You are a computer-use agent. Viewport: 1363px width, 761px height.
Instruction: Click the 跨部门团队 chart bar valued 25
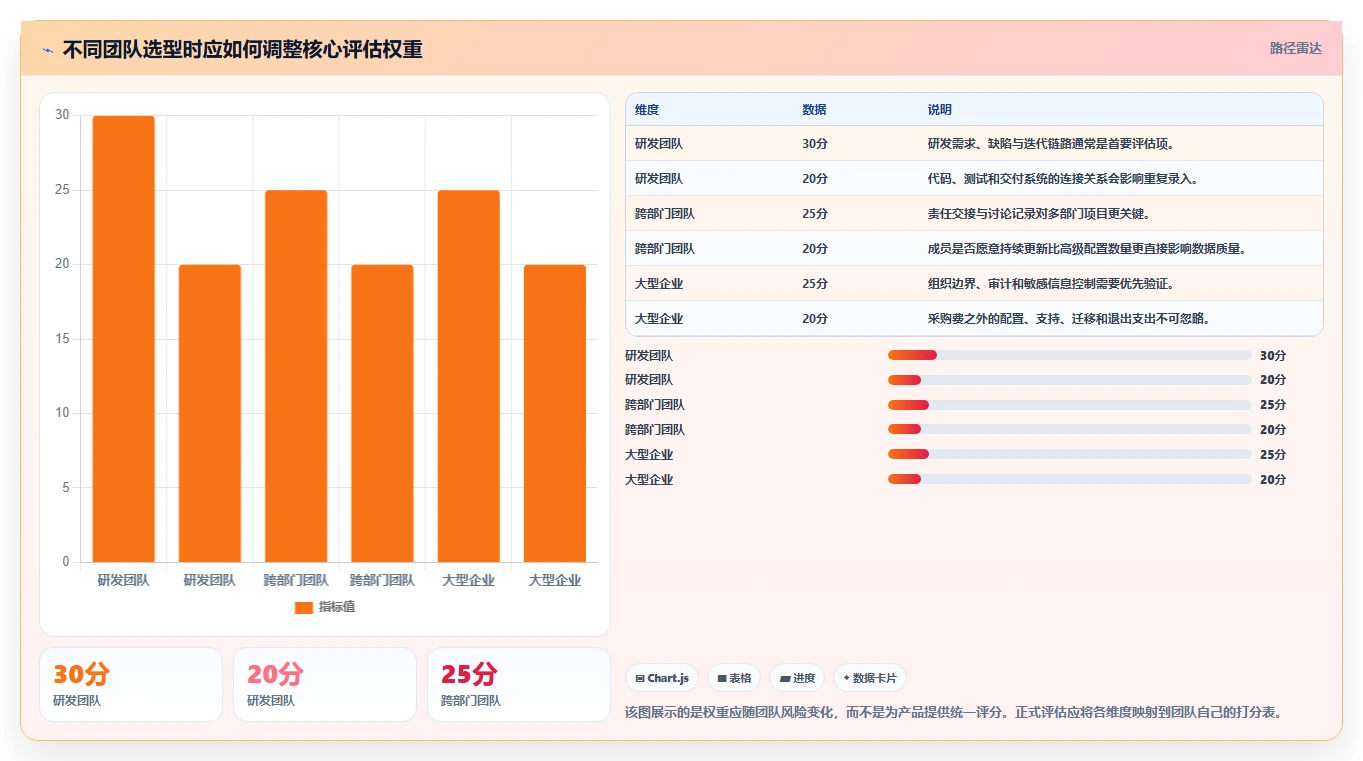click(296, 376)
